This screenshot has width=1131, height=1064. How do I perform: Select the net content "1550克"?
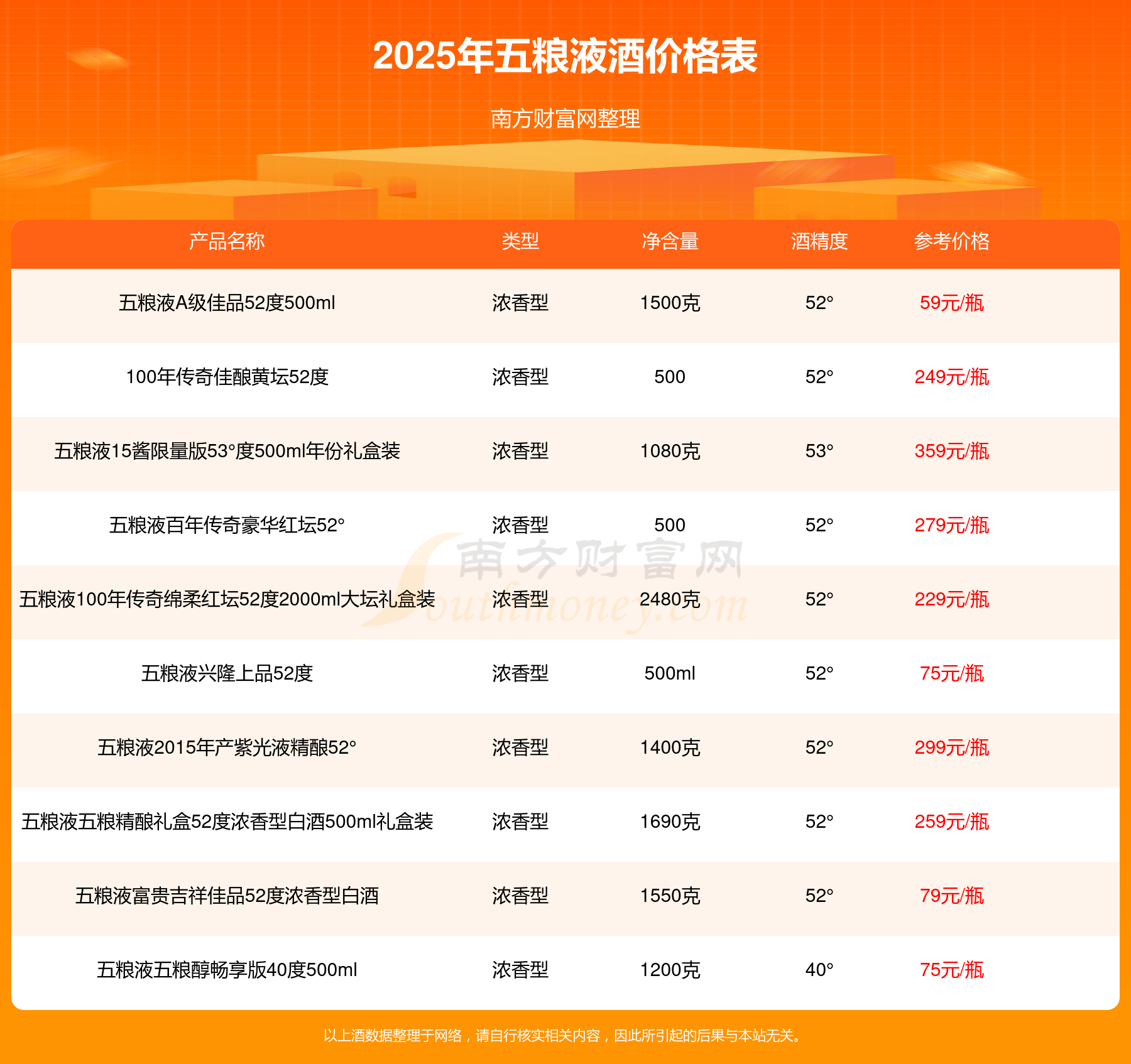[x=670, y=896]
